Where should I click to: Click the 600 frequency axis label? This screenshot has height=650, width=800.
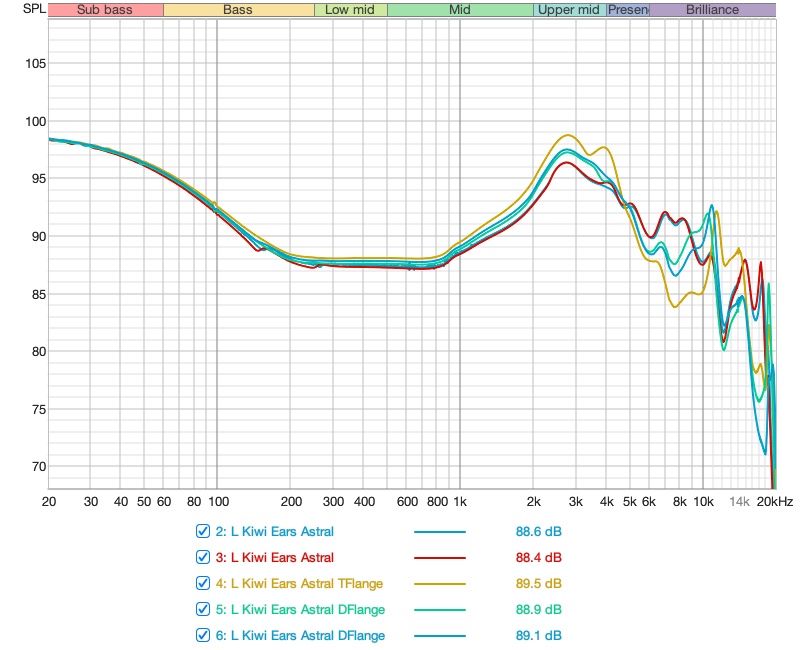click(x=407, y=502)
